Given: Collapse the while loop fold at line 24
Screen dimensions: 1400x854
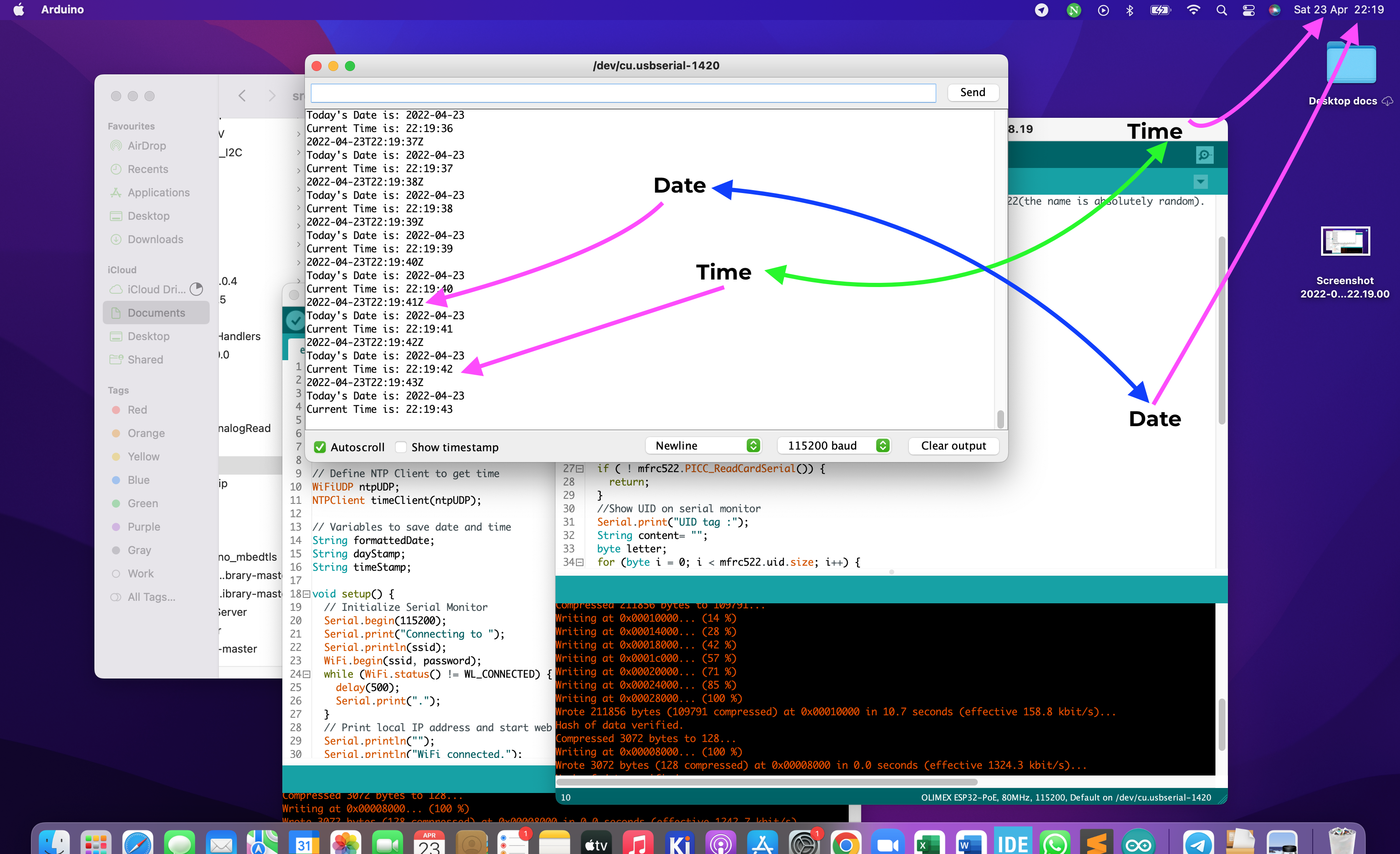Looking at the screenshot, I should (306, 674).
